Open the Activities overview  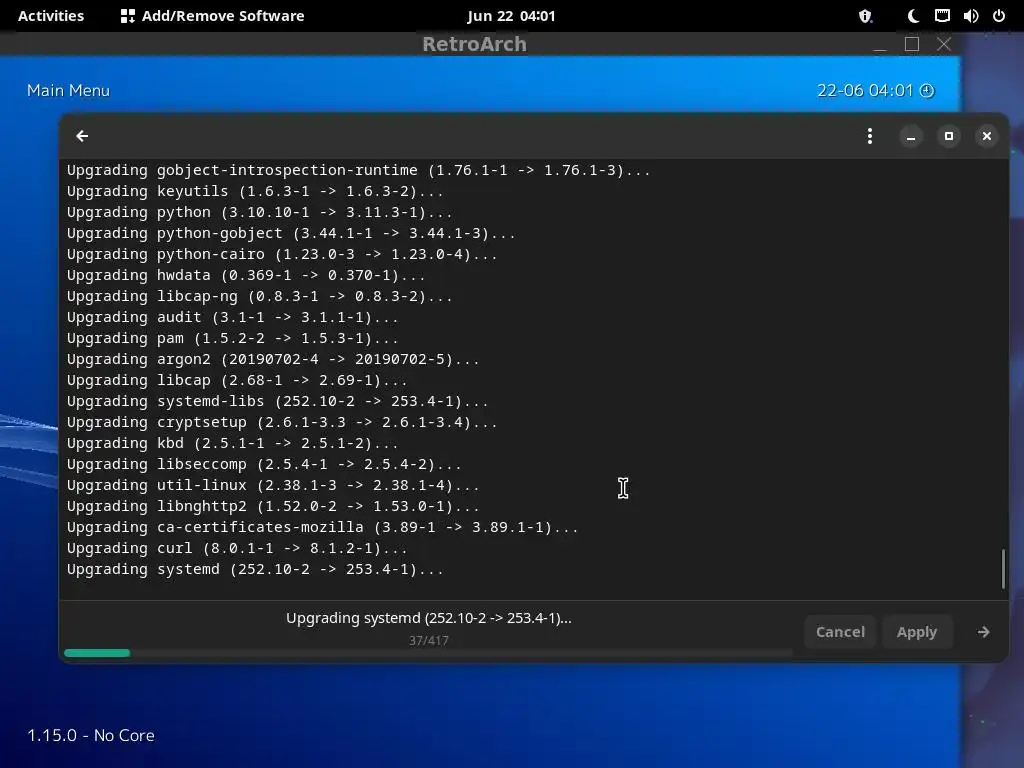tap(51, 16)
